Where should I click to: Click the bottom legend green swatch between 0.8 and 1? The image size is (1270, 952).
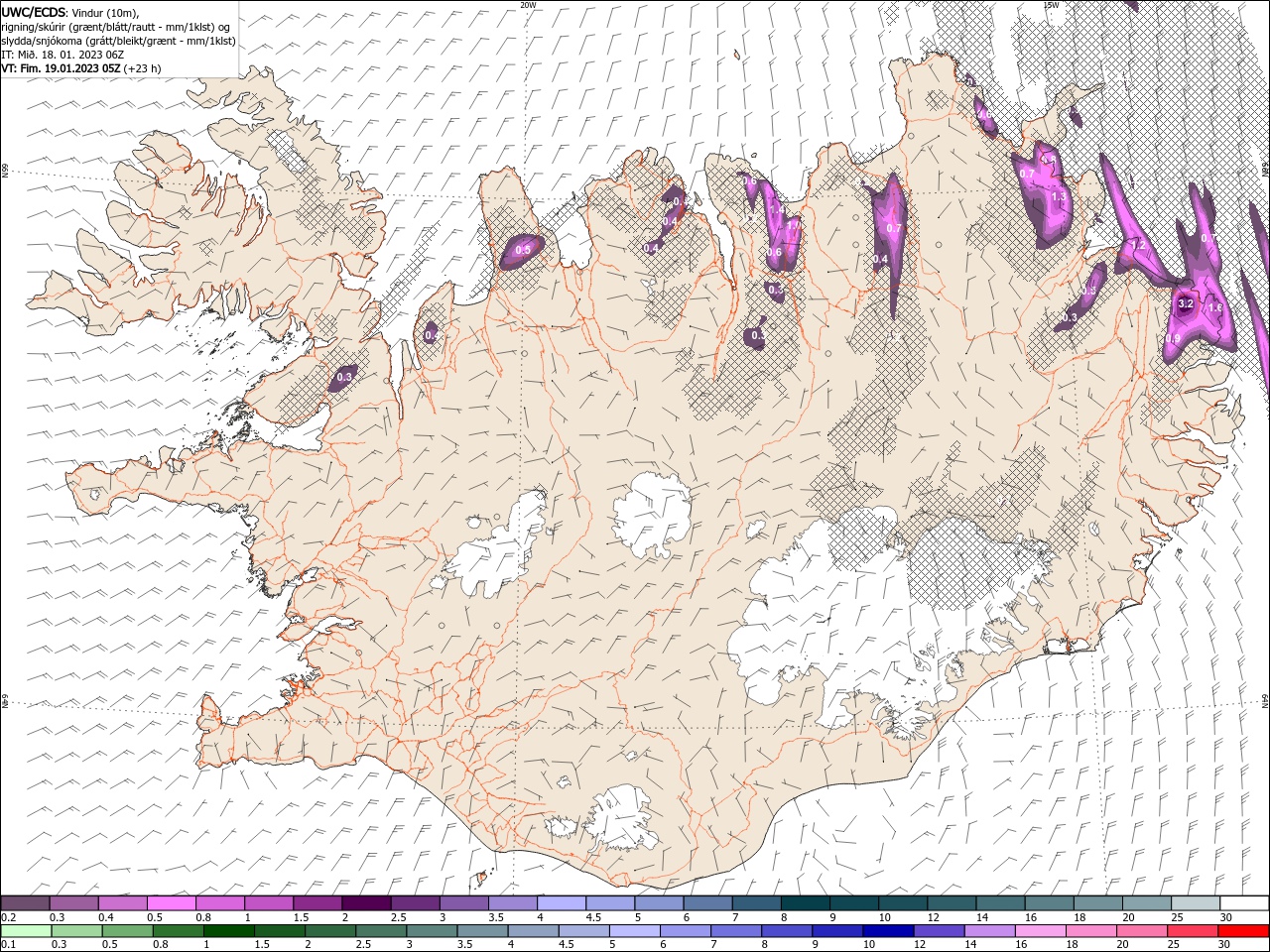click(x=178, y=931)
